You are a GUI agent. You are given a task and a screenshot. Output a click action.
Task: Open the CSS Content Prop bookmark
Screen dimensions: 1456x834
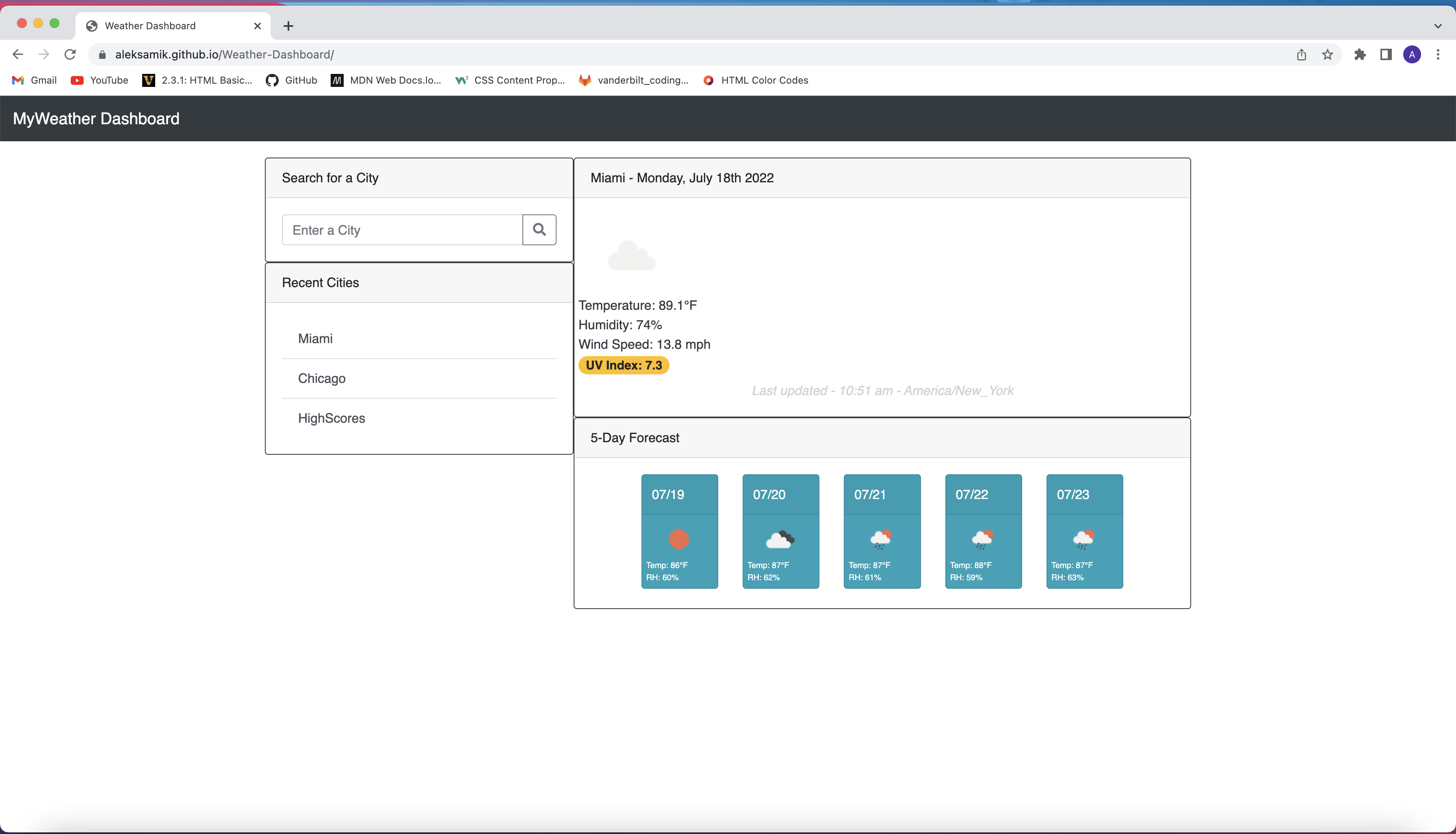coord(509,80)
